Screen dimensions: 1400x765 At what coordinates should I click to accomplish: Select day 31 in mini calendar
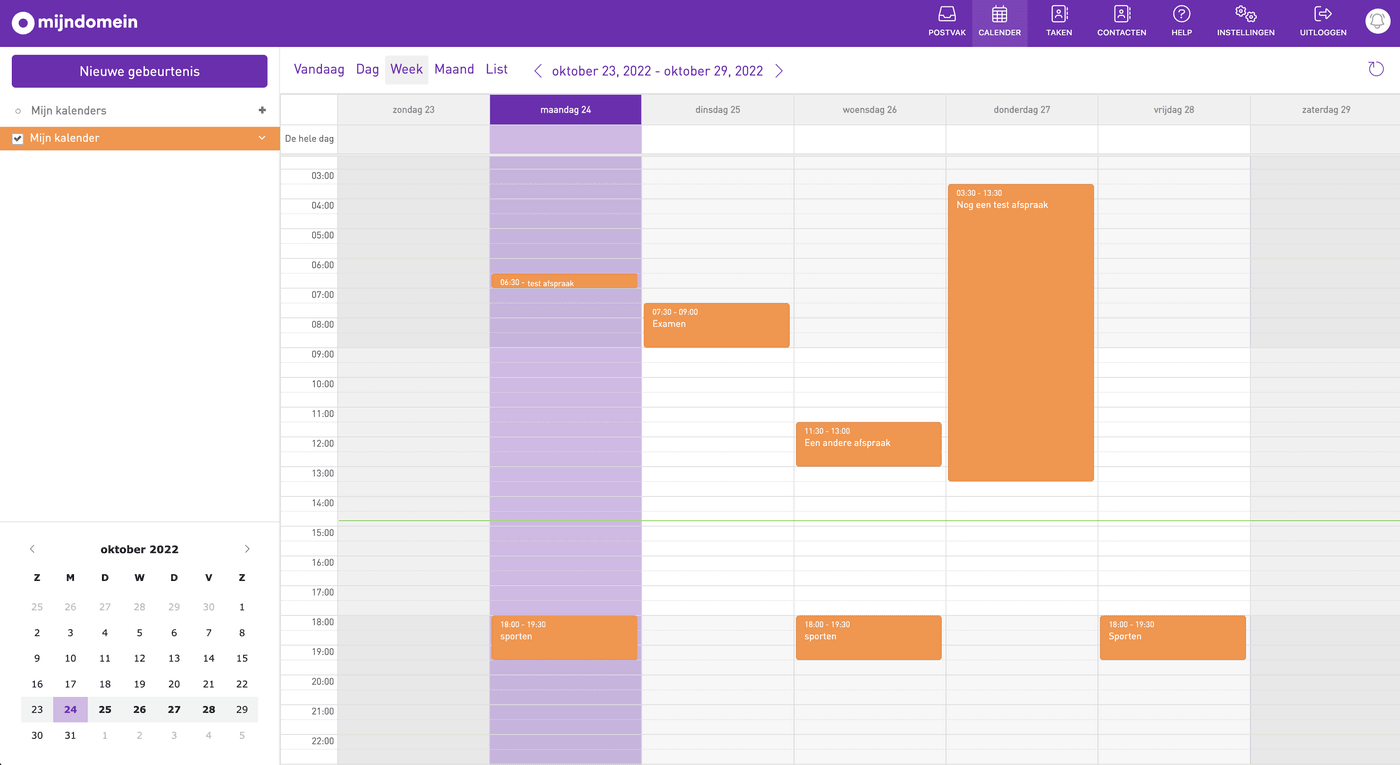coord(70,735)
